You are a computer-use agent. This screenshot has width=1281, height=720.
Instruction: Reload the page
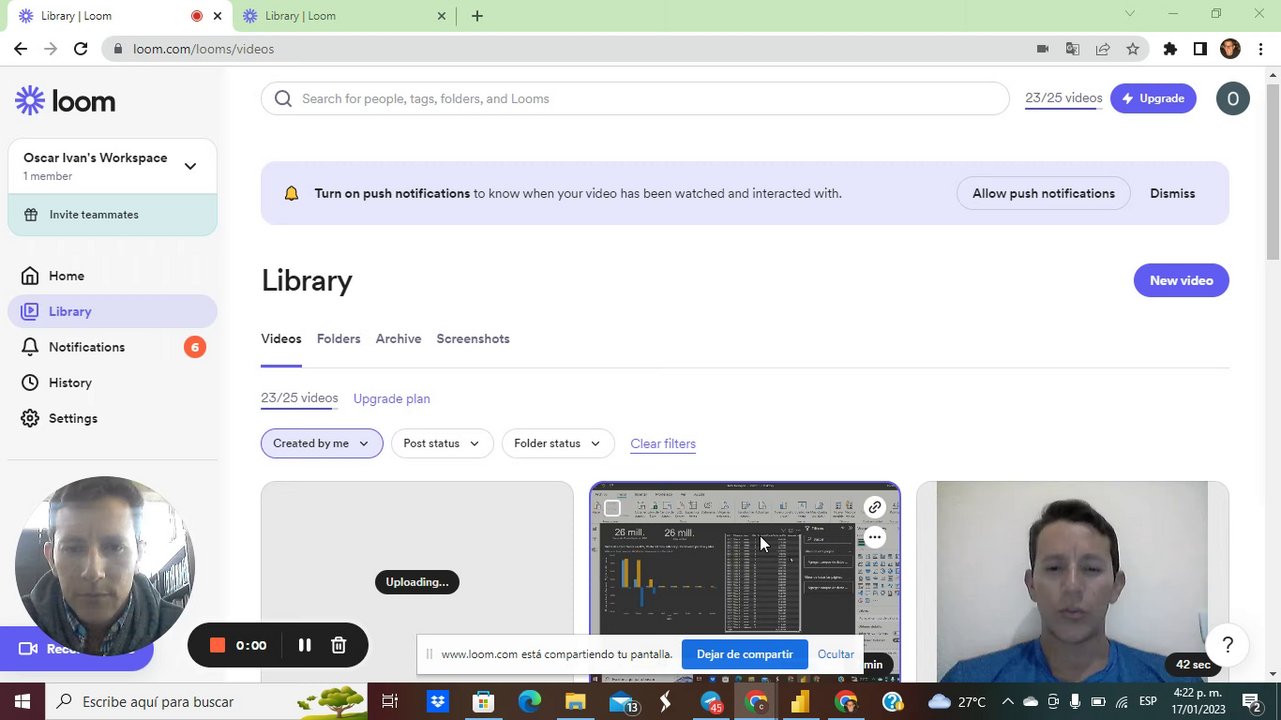81,48
